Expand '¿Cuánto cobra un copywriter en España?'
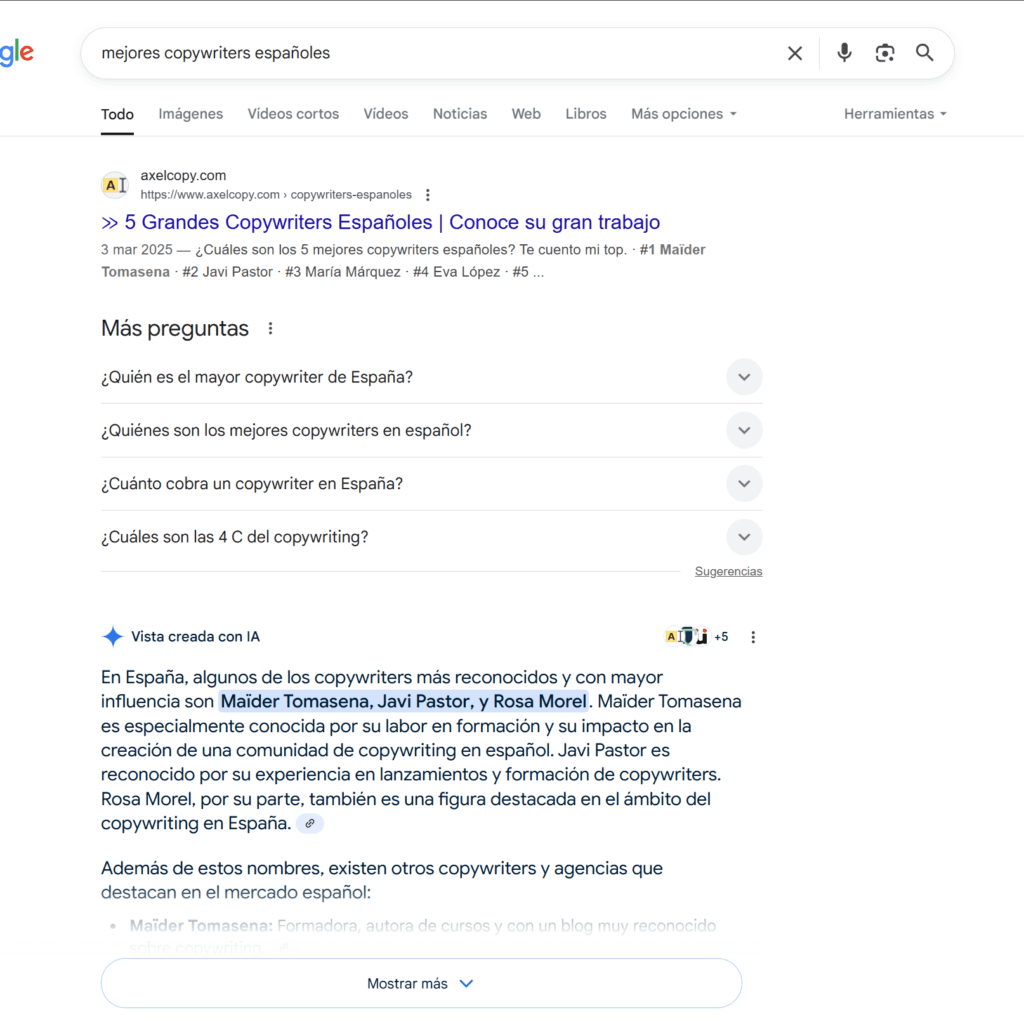1024x1024 pixels. 744,484
